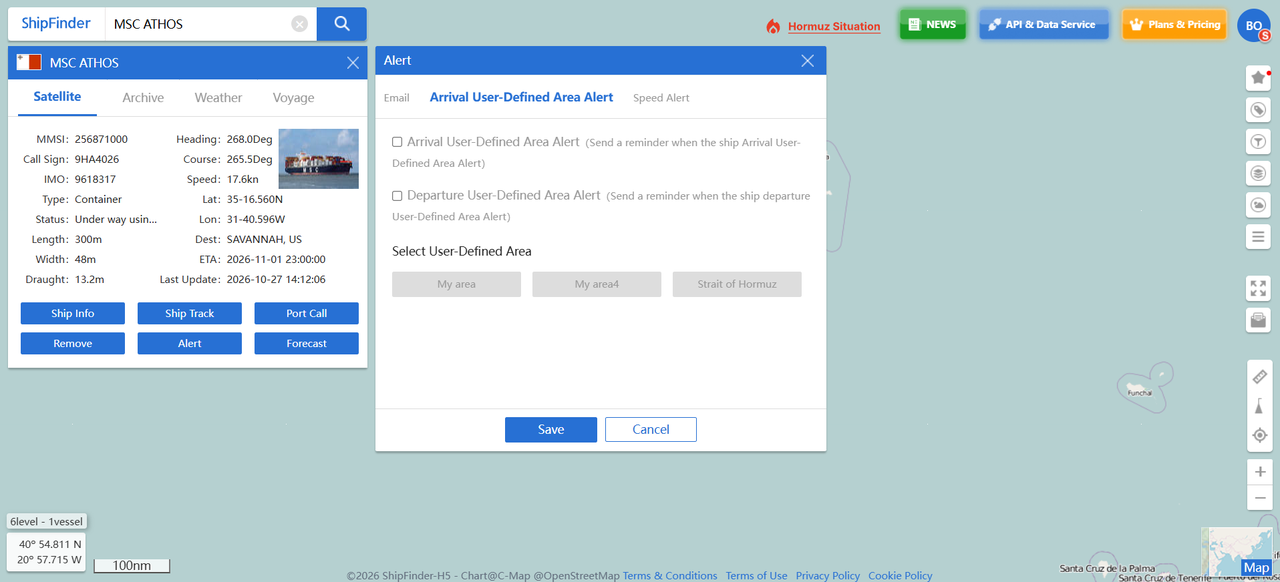Open API & Data Service
The image size is (1280, 582).
1044,25
